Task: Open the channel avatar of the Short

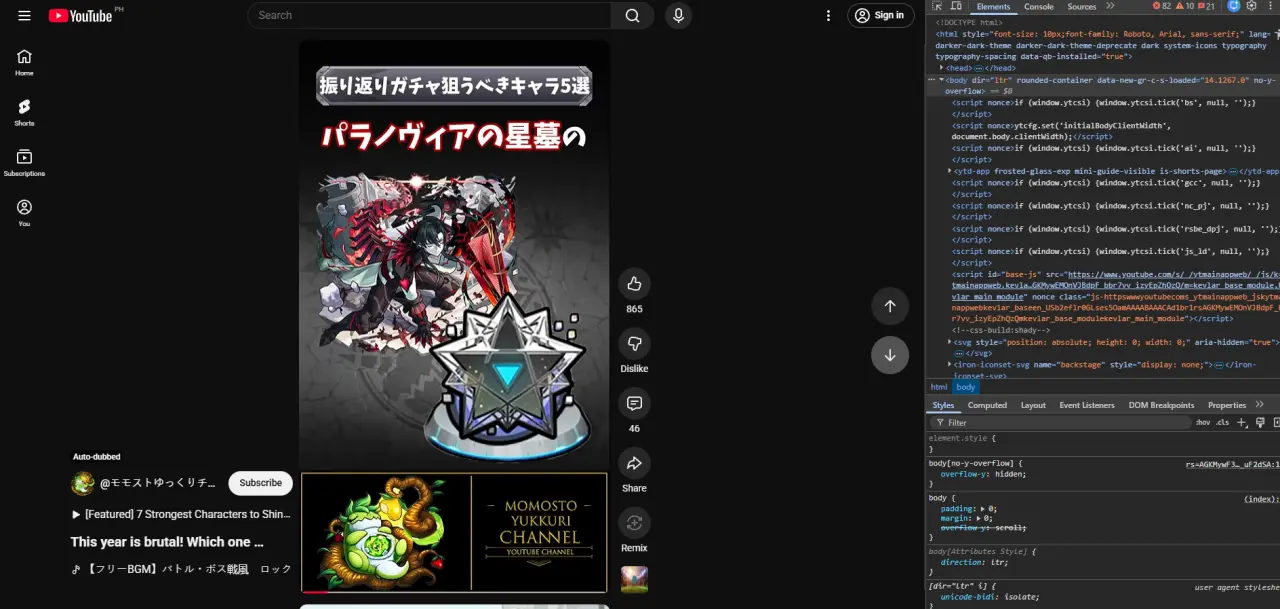Action: point(82,483)
